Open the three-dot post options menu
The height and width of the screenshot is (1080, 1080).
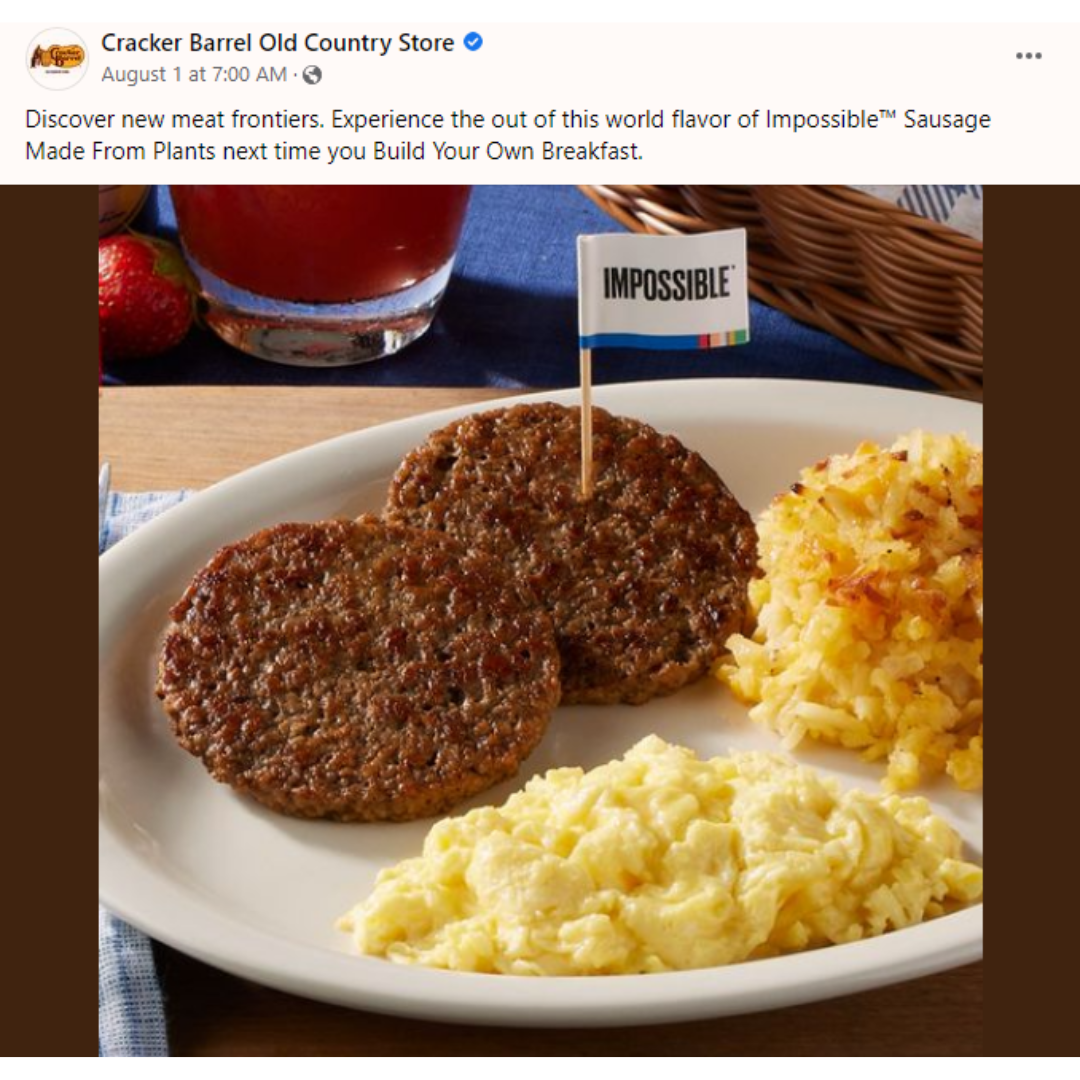pyautogui.click(x=1028, y=56)
